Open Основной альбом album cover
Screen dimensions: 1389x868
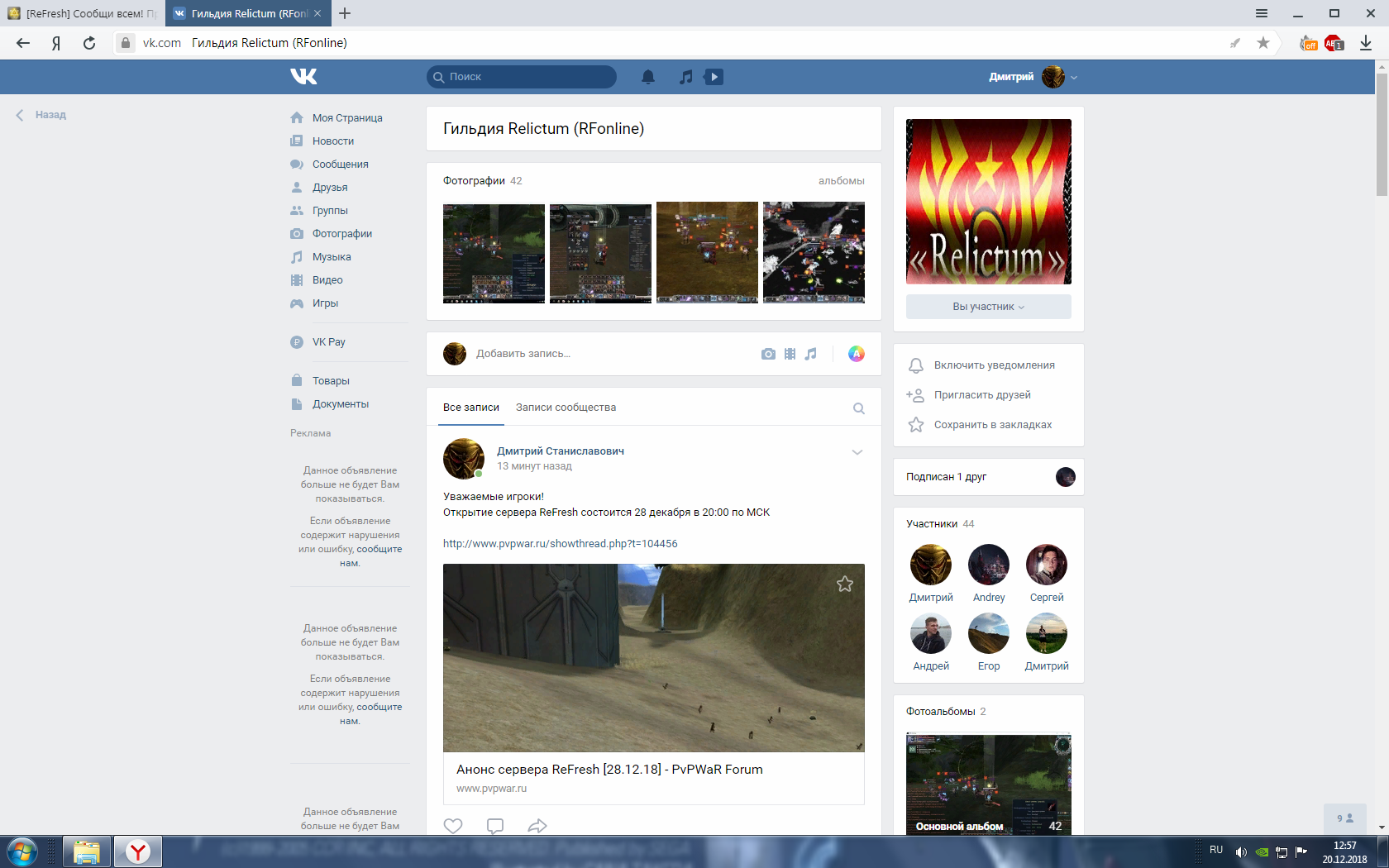point(989,783)
